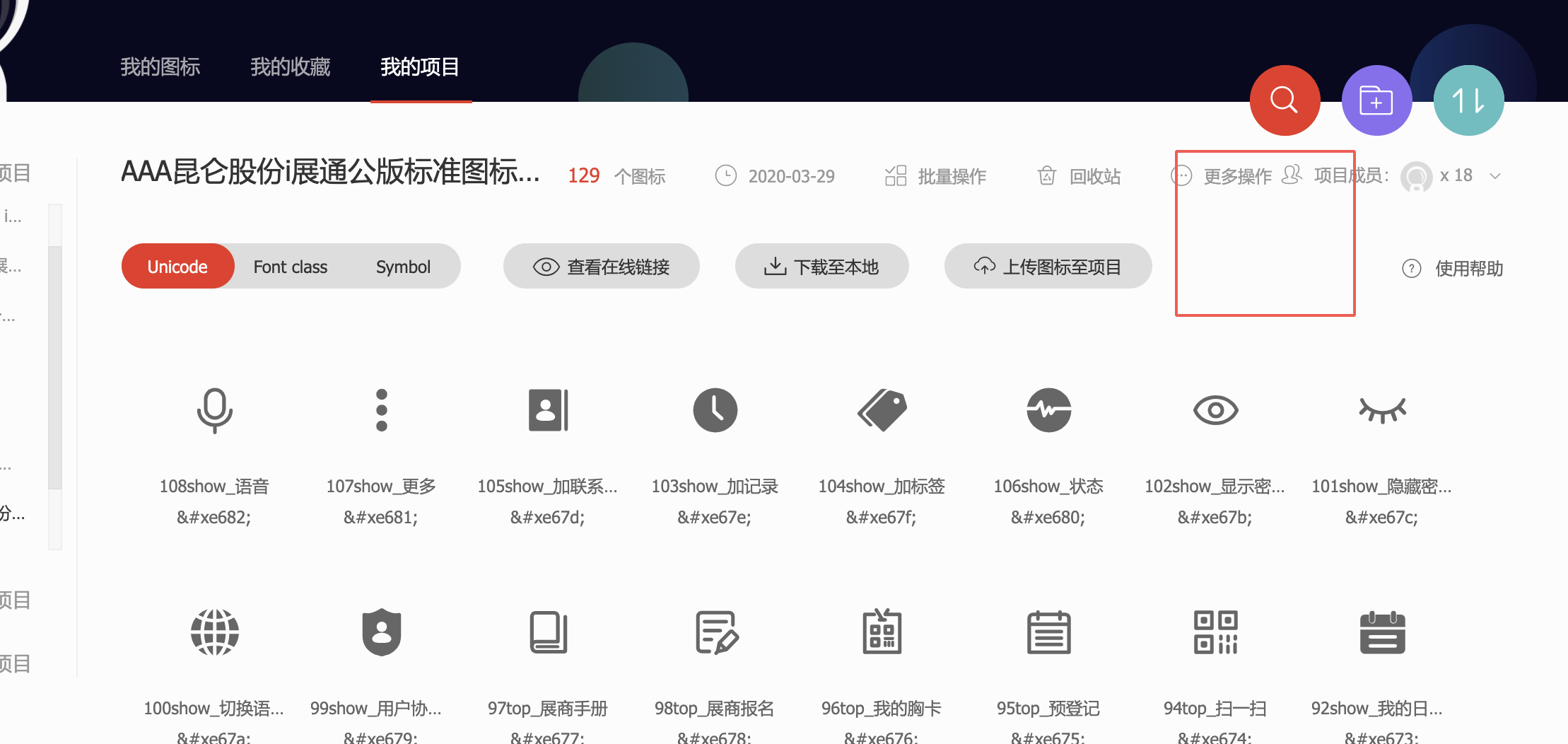Select the 107show_更多 three dots icon
1568x744 pixels.
click(382, 410)
